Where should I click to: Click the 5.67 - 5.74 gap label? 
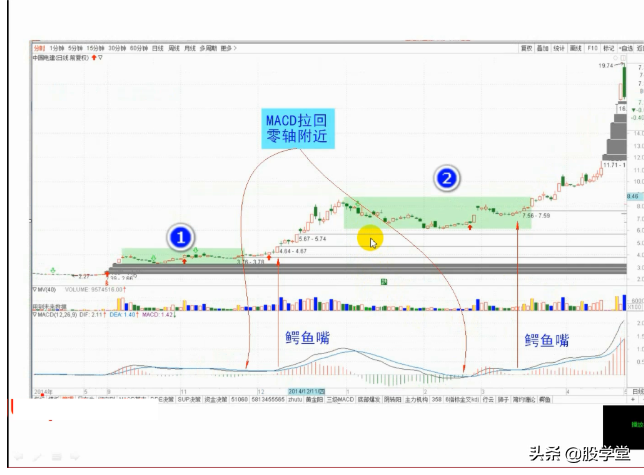(x=313, y=239)
